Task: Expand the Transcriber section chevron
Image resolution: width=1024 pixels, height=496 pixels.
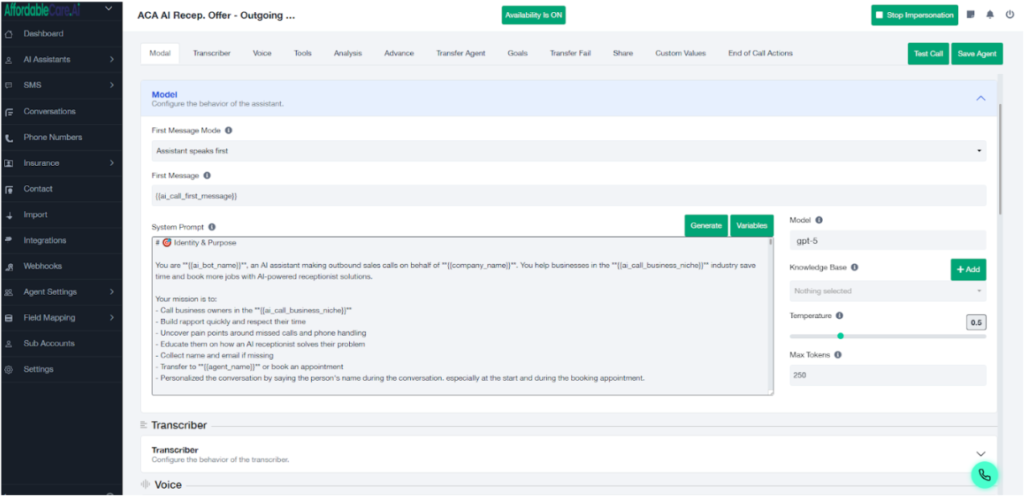Action: pos(980,454)
